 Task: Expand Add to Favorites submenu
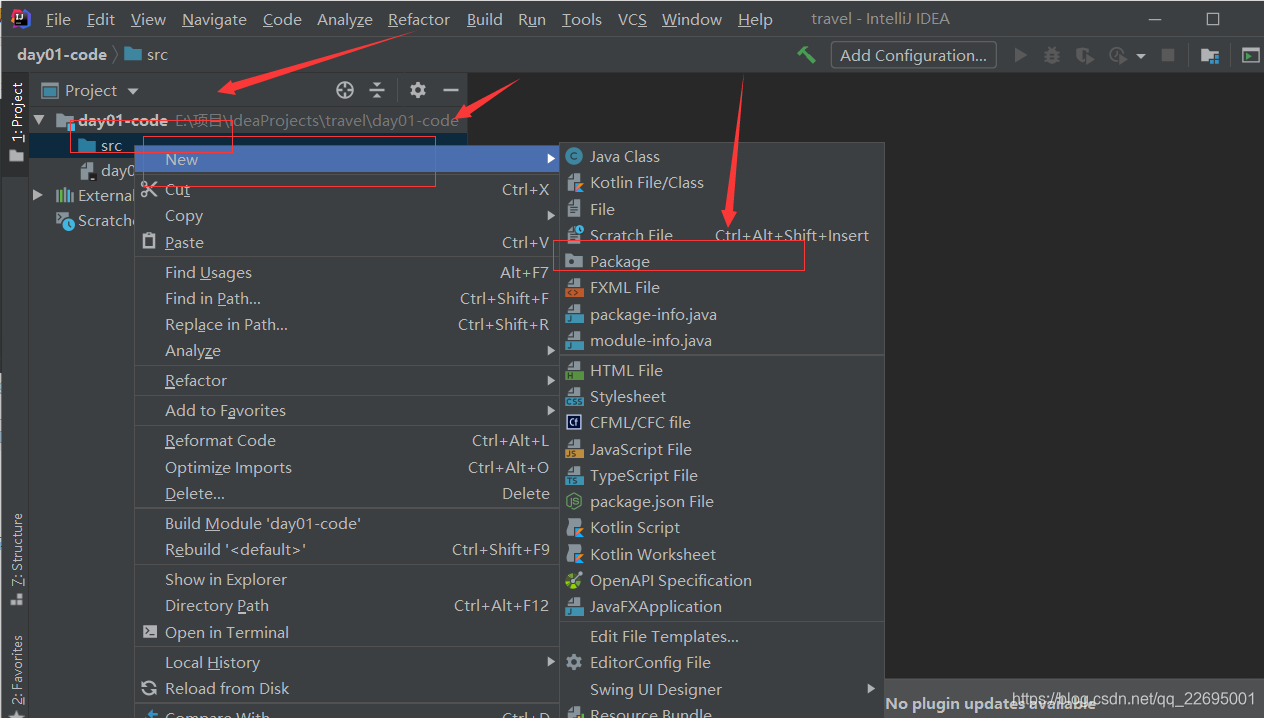(551, 411)
